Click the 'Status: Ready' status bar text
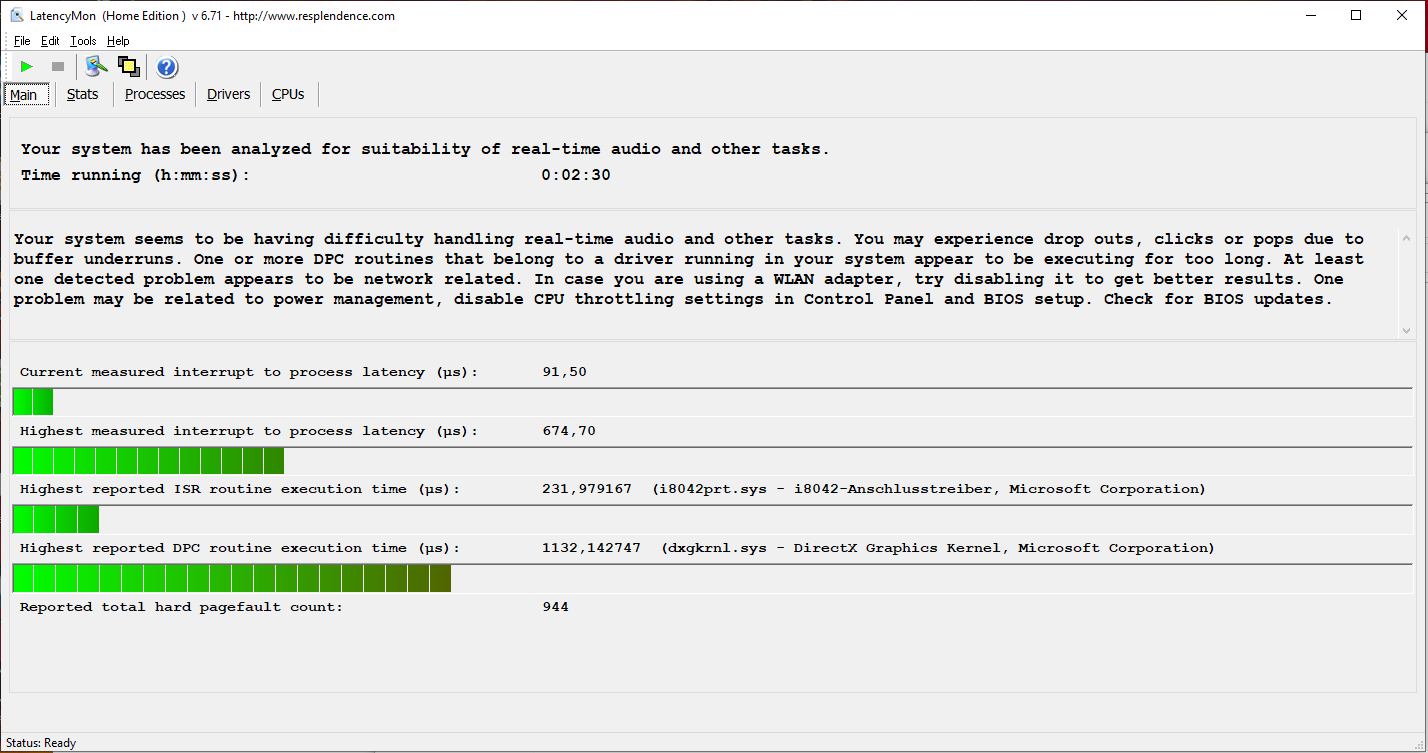This screenshot has width=1428, height=753. (41, 743)
